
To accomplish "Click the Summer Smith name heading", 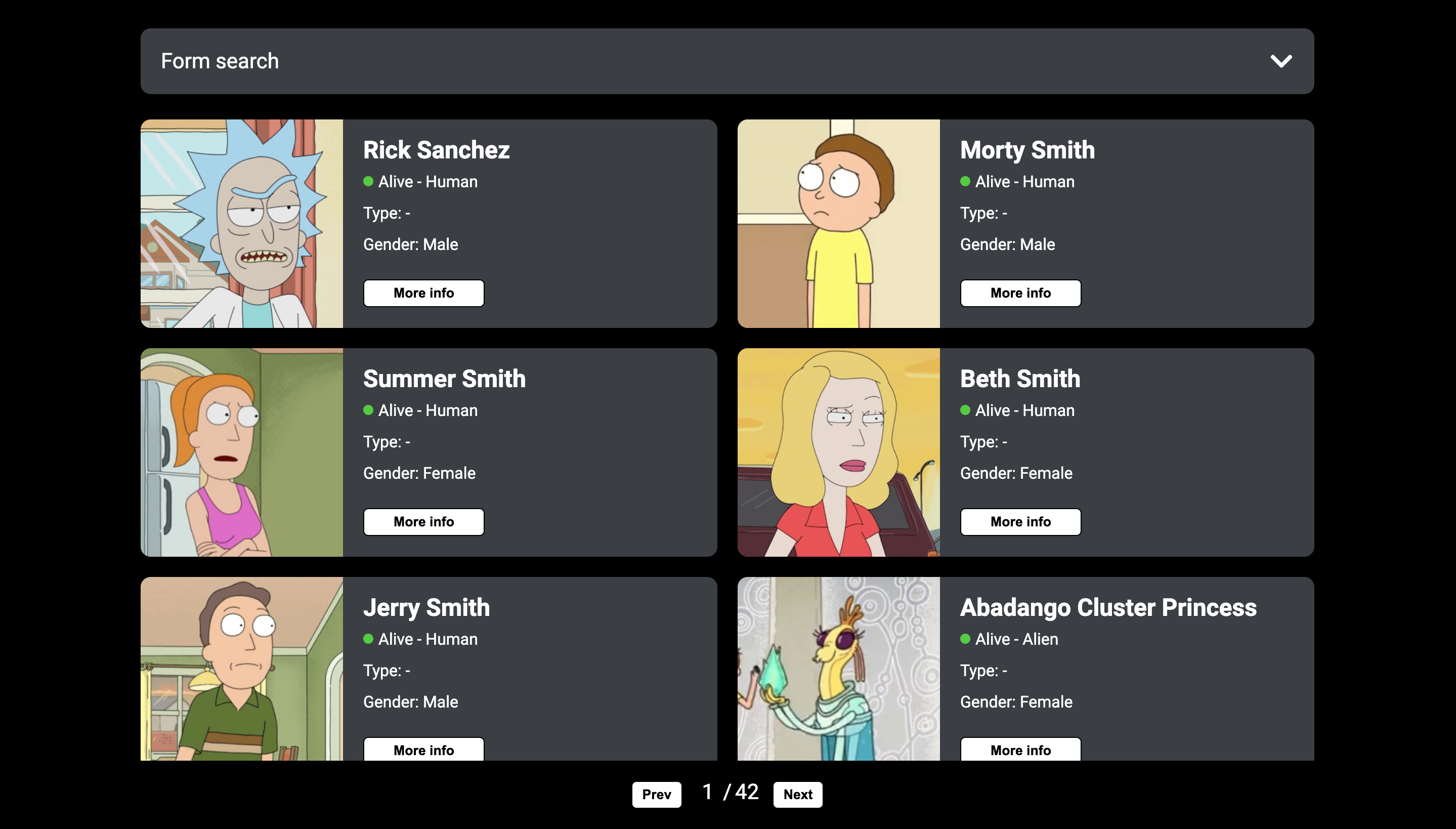I will click(x=444, y=379).
